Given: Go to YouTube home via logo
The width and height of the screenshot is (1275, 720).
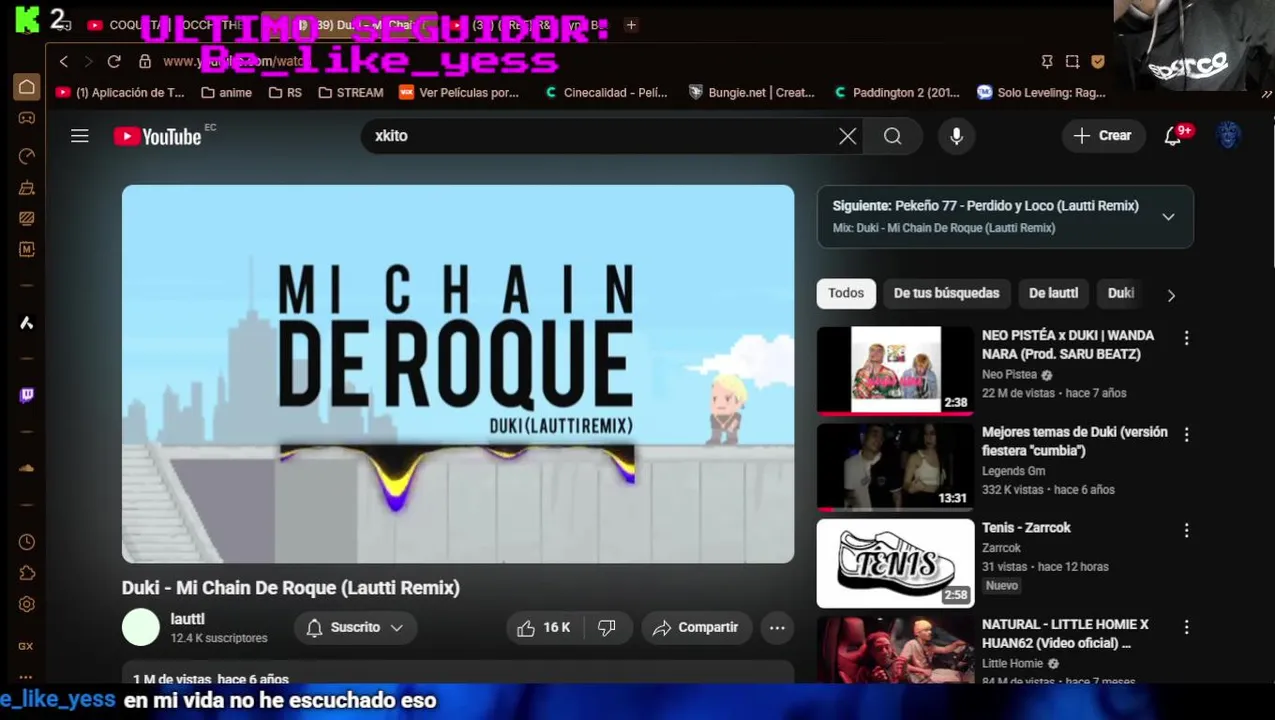Looking at the screenshot, I should (158, 136).
